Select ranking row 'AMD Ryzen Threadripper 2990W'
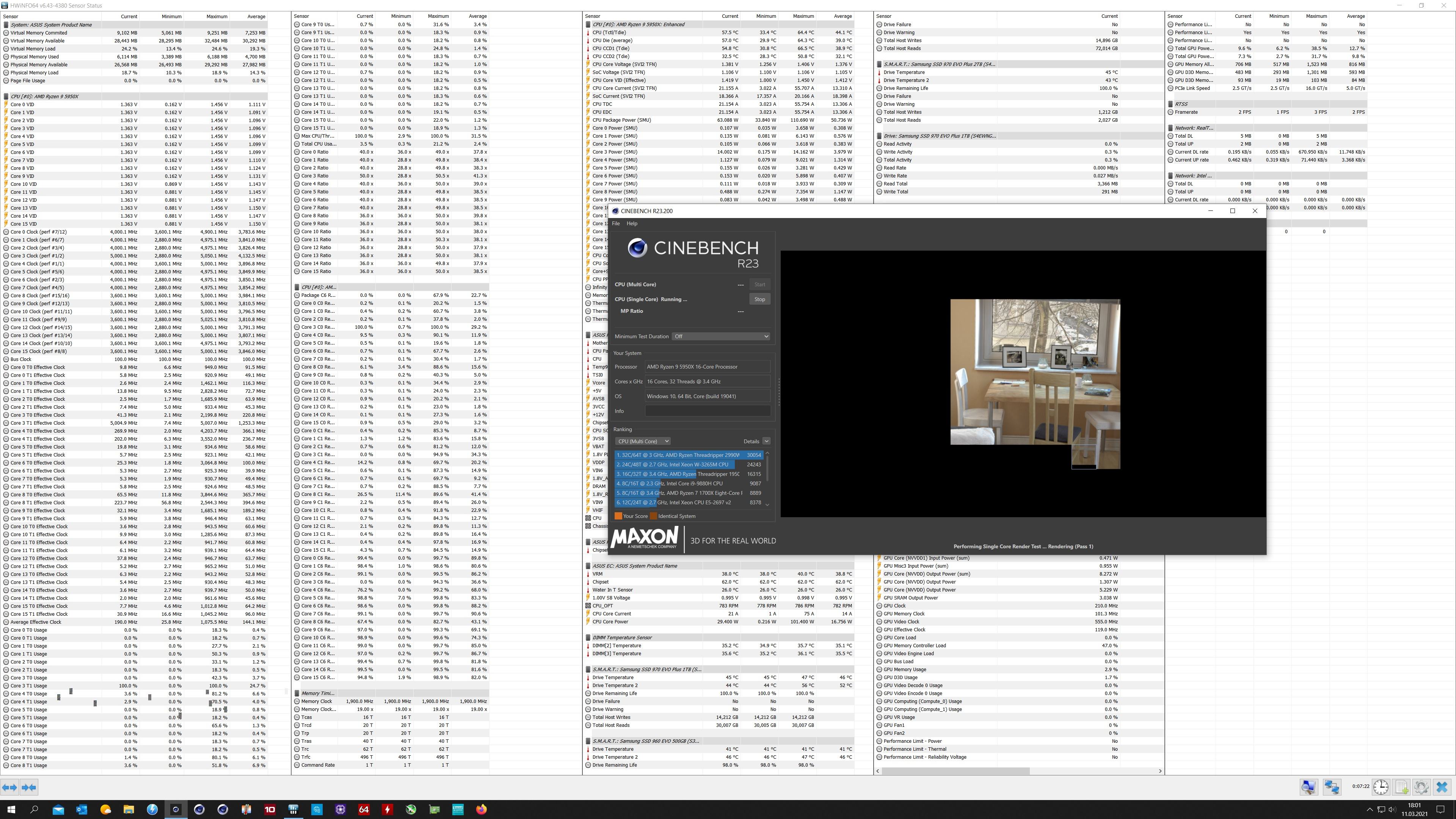The image size is (1456, 819). pos(690,455)
